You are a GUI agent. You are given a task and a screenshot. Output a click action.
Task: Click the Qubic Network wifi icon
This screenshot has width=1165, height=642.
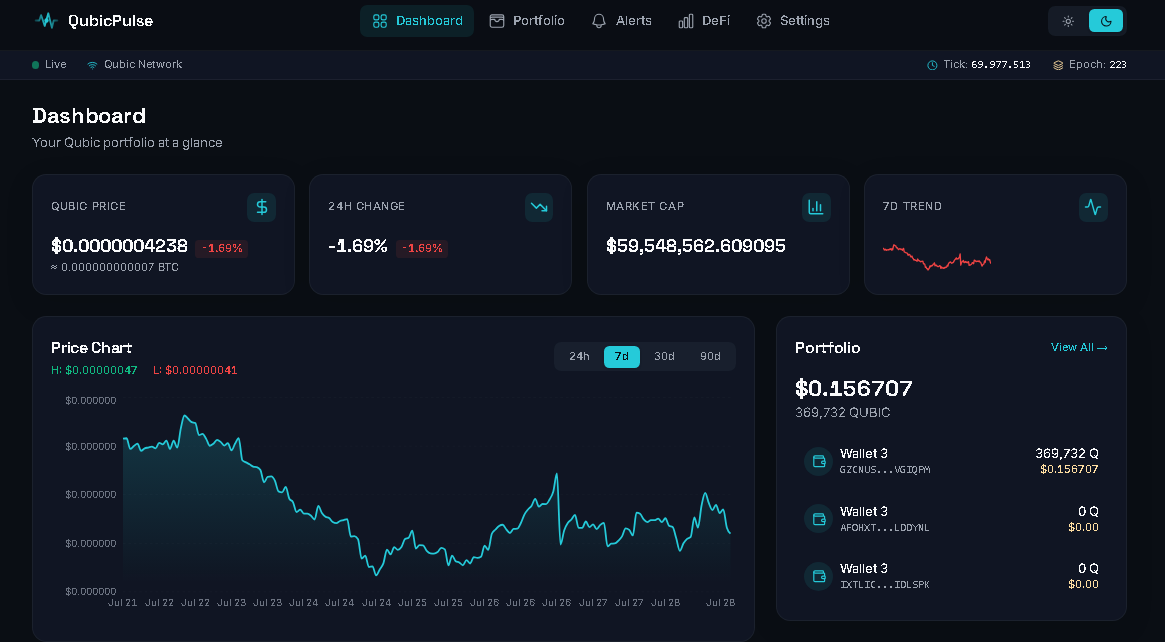pos(92,65)
